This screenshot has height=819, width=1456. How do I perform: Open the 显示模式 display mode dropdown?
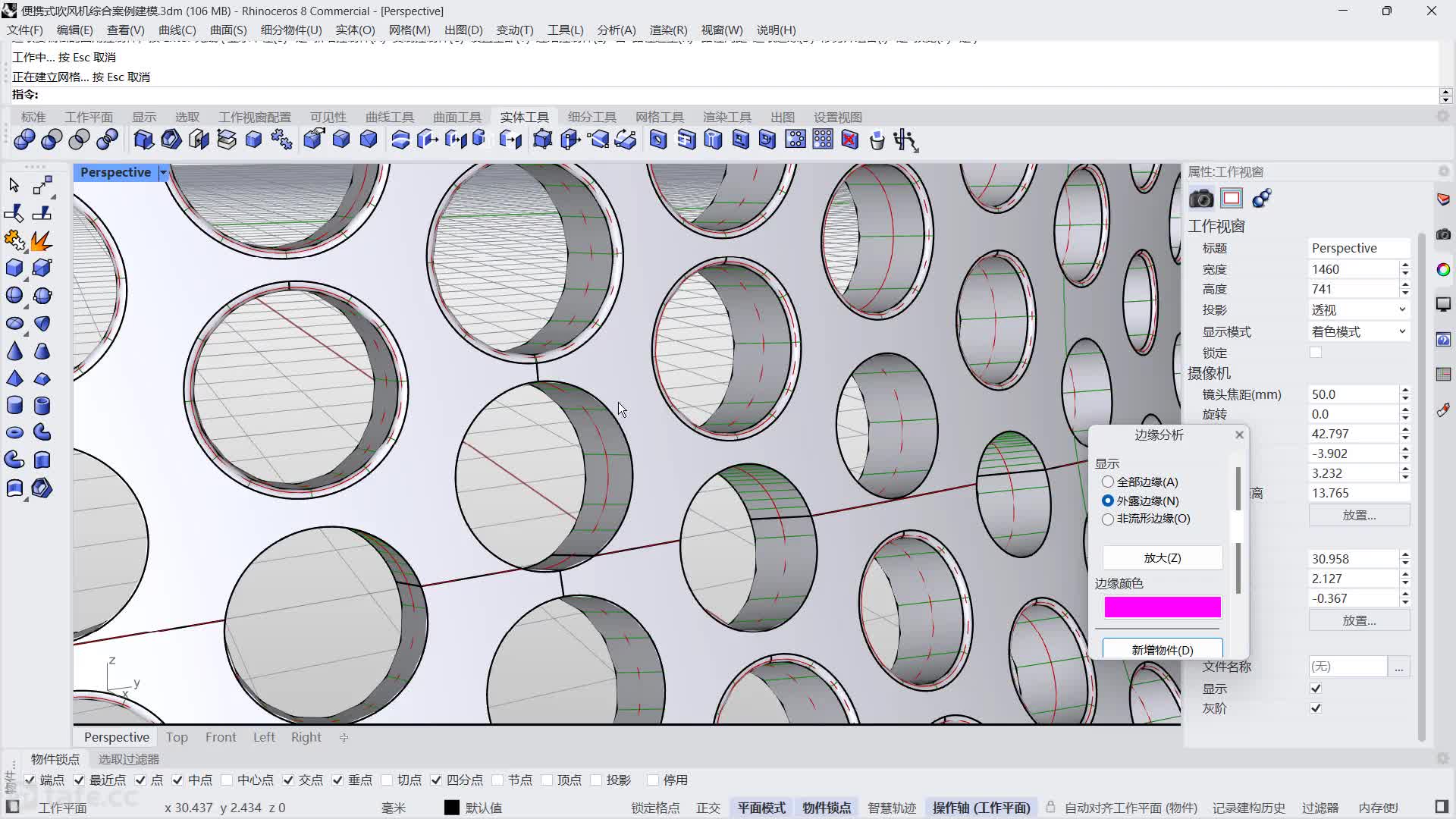tap(1359, 331)
